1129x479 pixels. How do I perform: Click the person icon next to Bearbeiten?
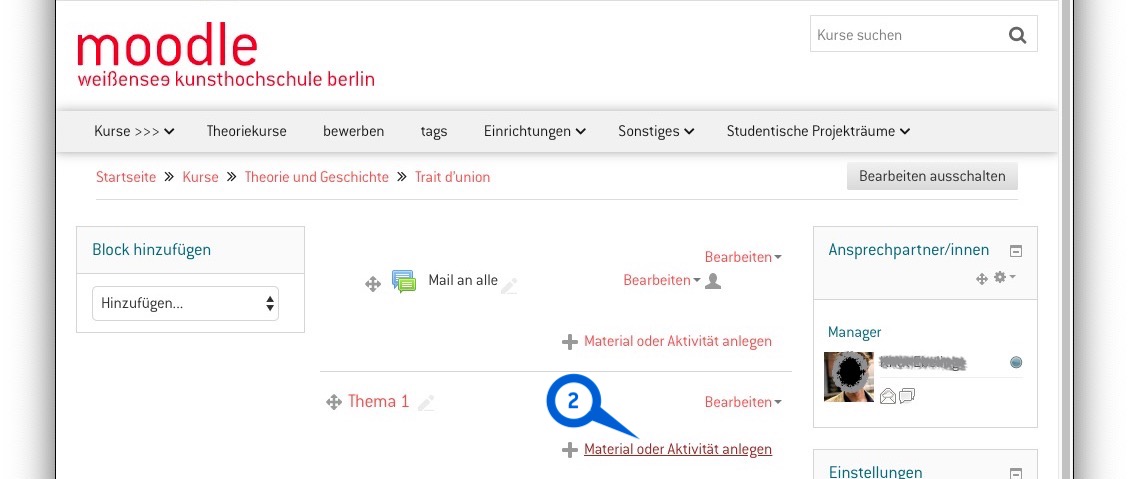(713, 280)
